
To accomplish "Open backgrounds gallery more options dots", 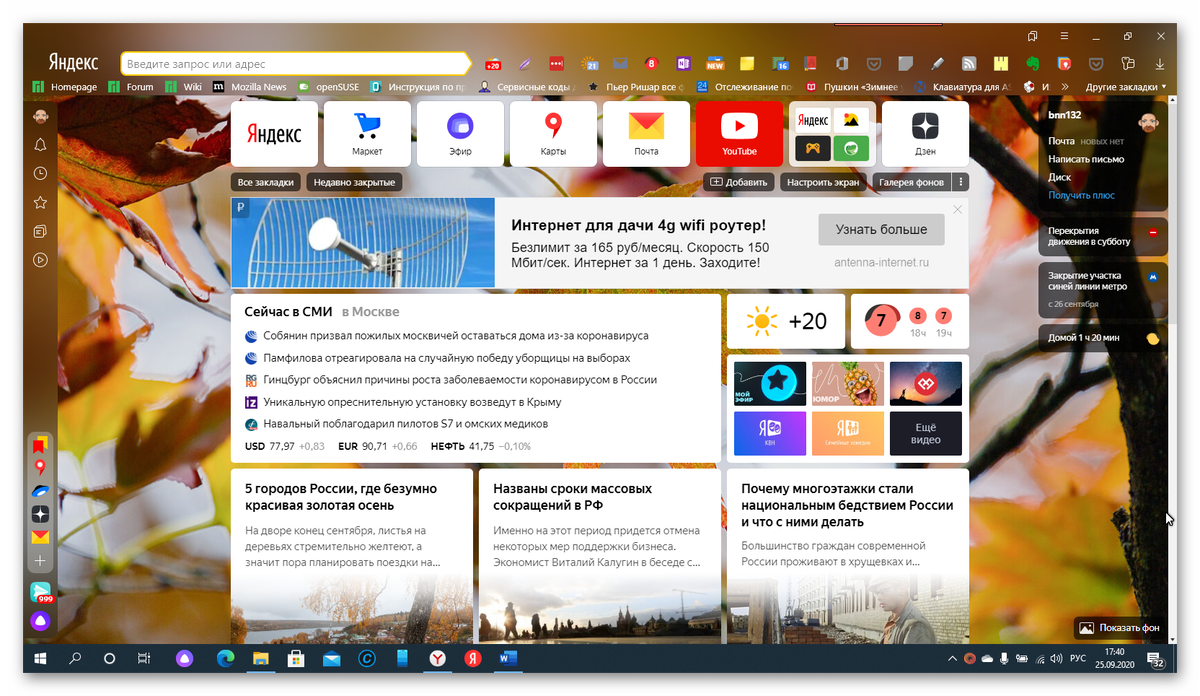I will [x=961, y=182].
